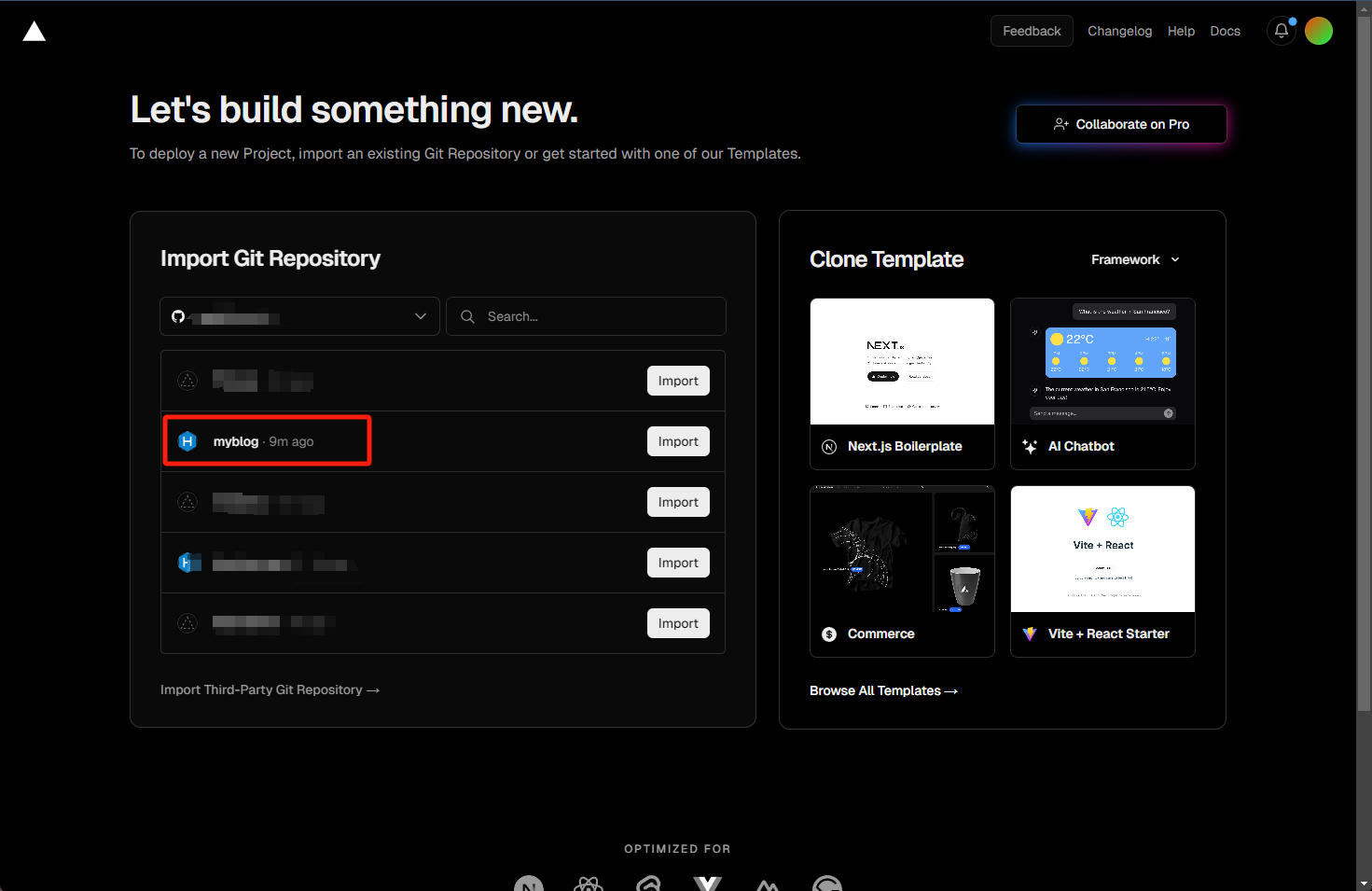Image resolution: width=1372 pixels, height=891 pixels.
Task: Open the Vercel triangle logo home
Action: click(x=35, y=32)
